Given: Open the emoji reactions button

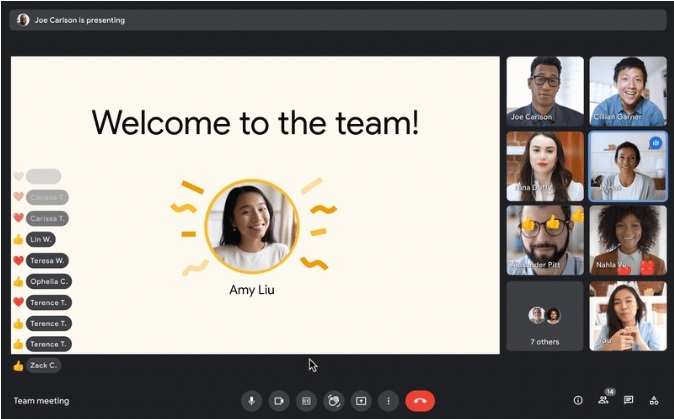Looking at the screenshot, I should [x=334, y=401].
